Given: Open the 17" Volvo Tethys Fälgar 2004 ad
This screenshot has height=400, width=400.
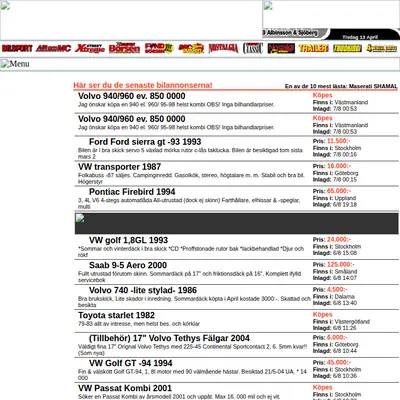Looking at the screenshot, I should click(x=169, y=338).
